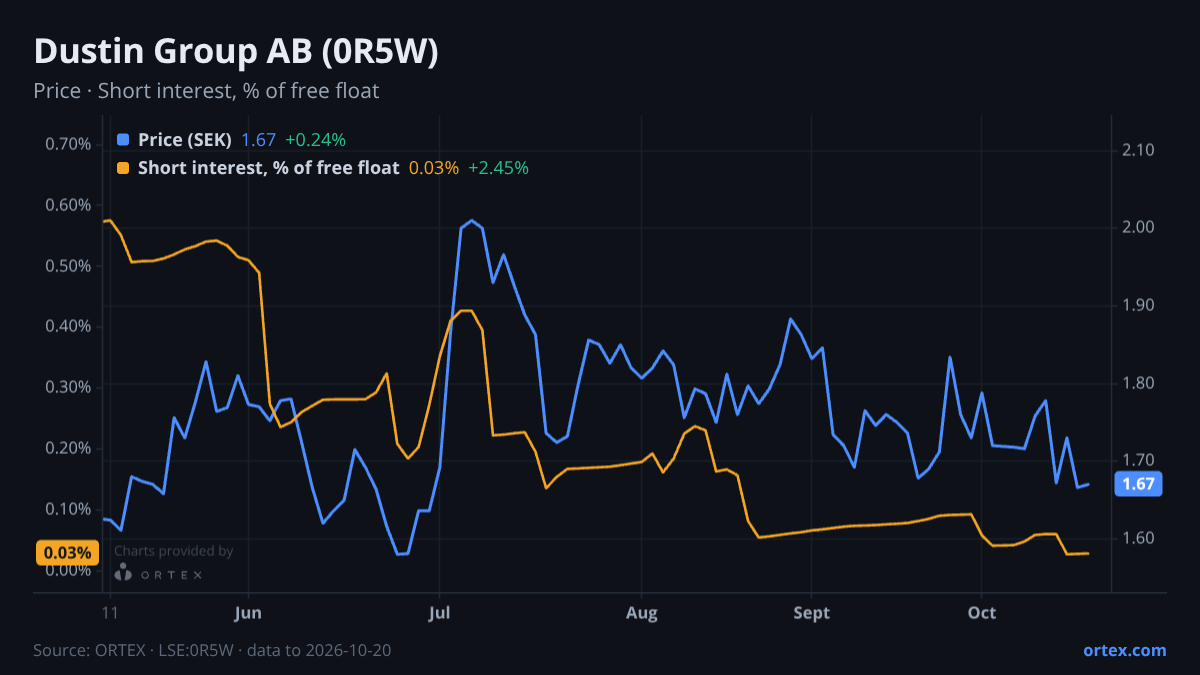Screen dimensions: 1200x675
Task: Click the Source: ORTEX footer text
Action: [212, 650]
